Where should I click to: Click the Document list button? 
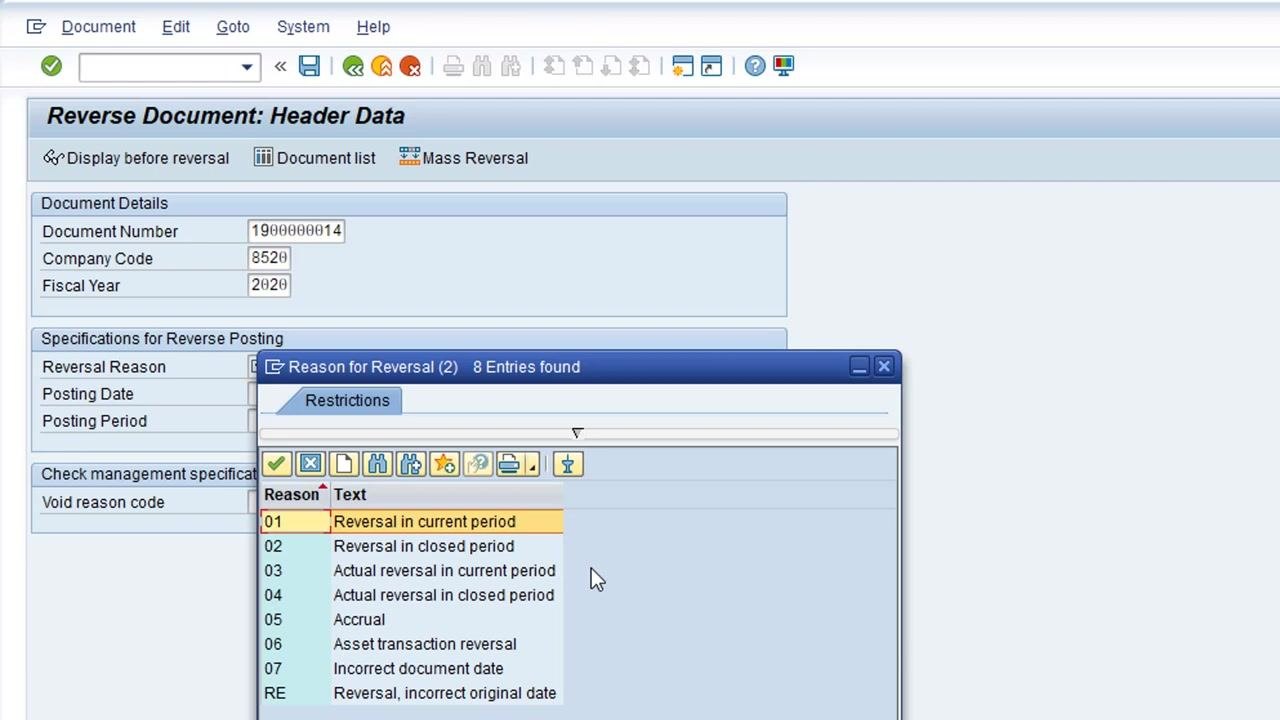pos(315,158)
